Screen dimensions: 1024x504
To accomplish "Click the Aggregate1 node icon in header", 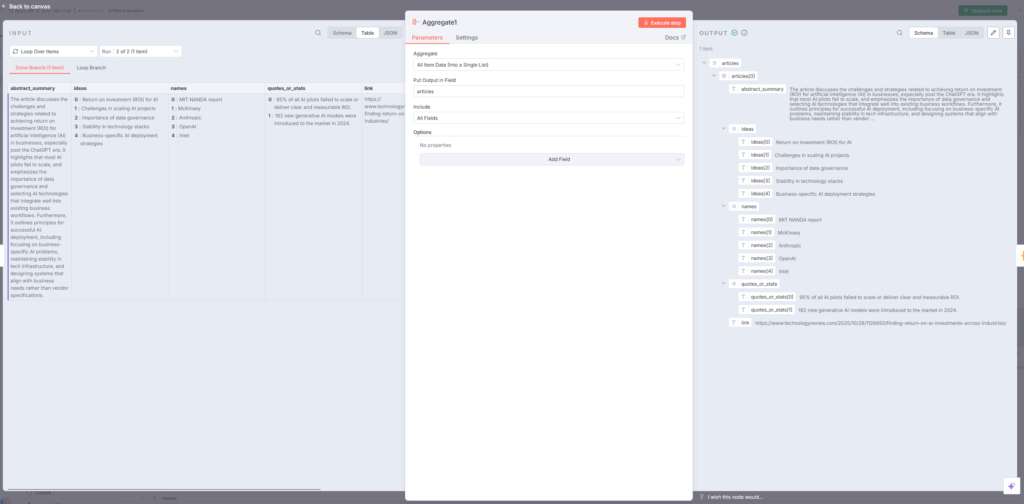I will pos(415,22).
